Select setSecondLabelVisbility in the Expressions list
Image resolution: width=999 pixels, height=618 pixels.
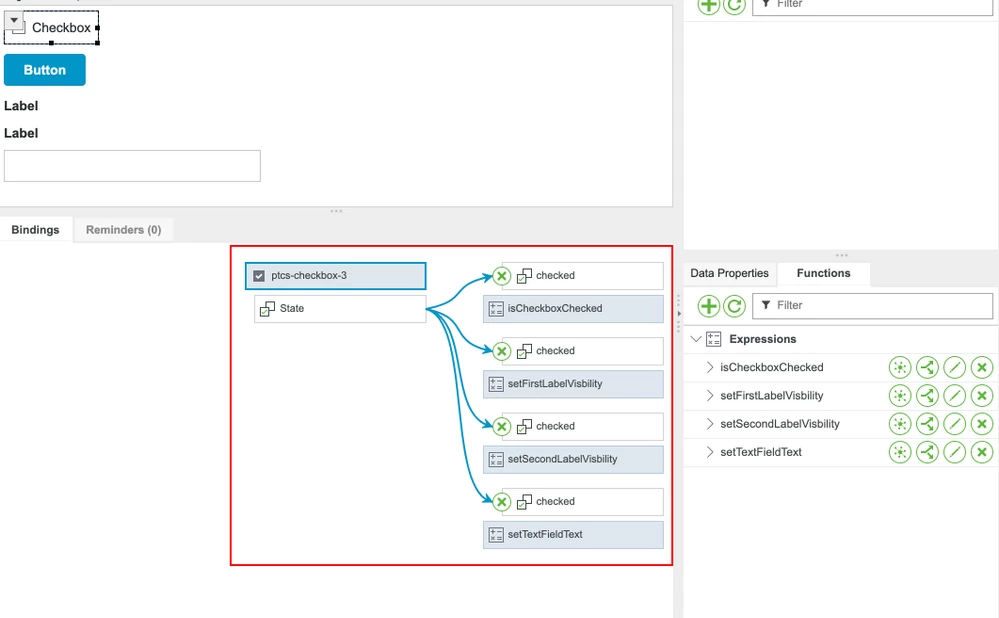click(780, 424)
